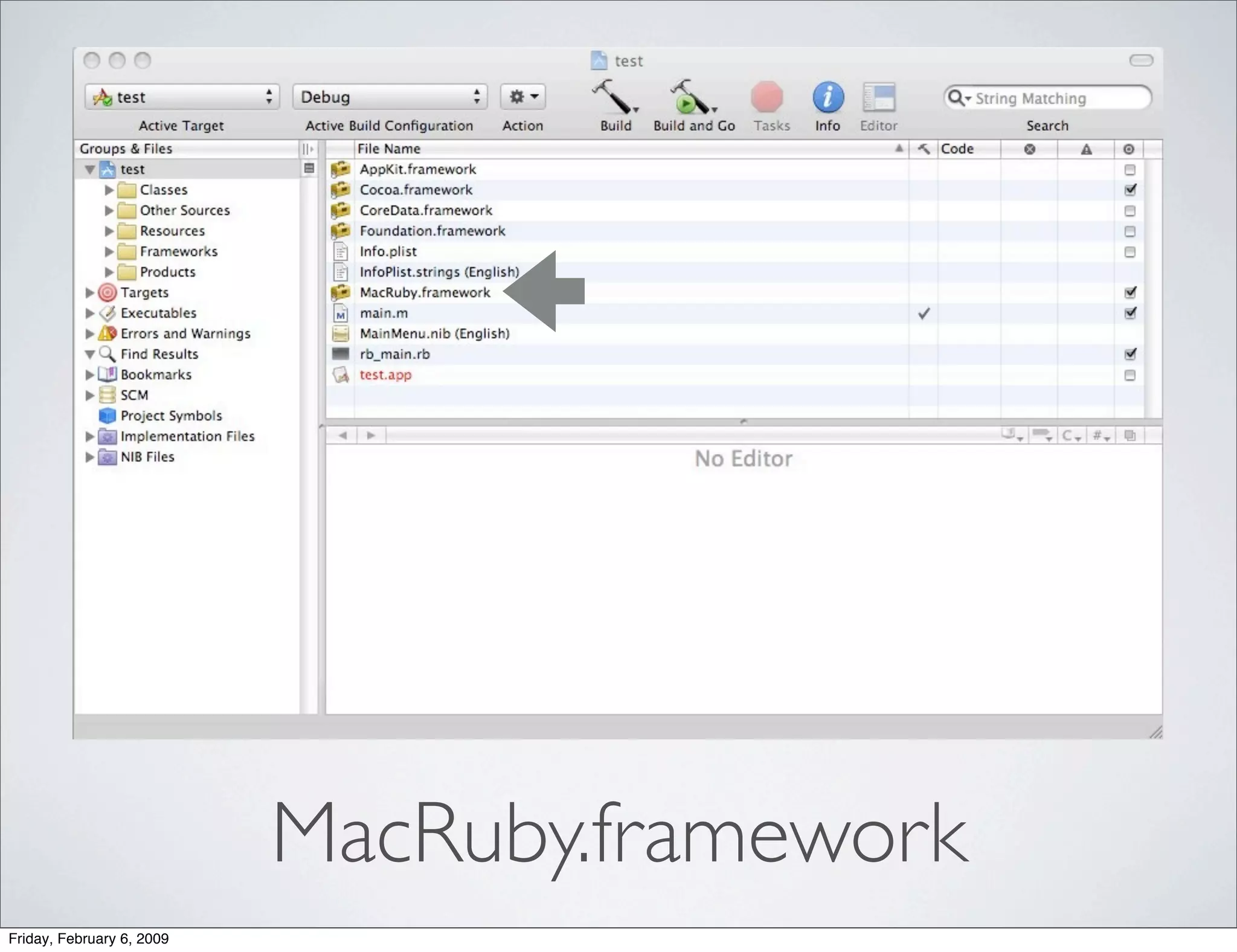Toggle the CoreData.framework target checkbox

(x=1129, y=211)
